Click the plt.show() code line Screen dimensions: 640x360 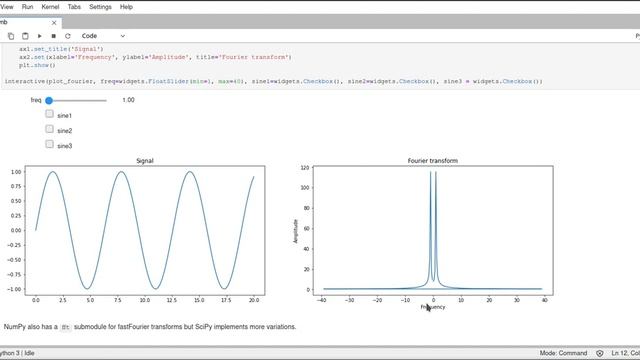click(37, 65)
